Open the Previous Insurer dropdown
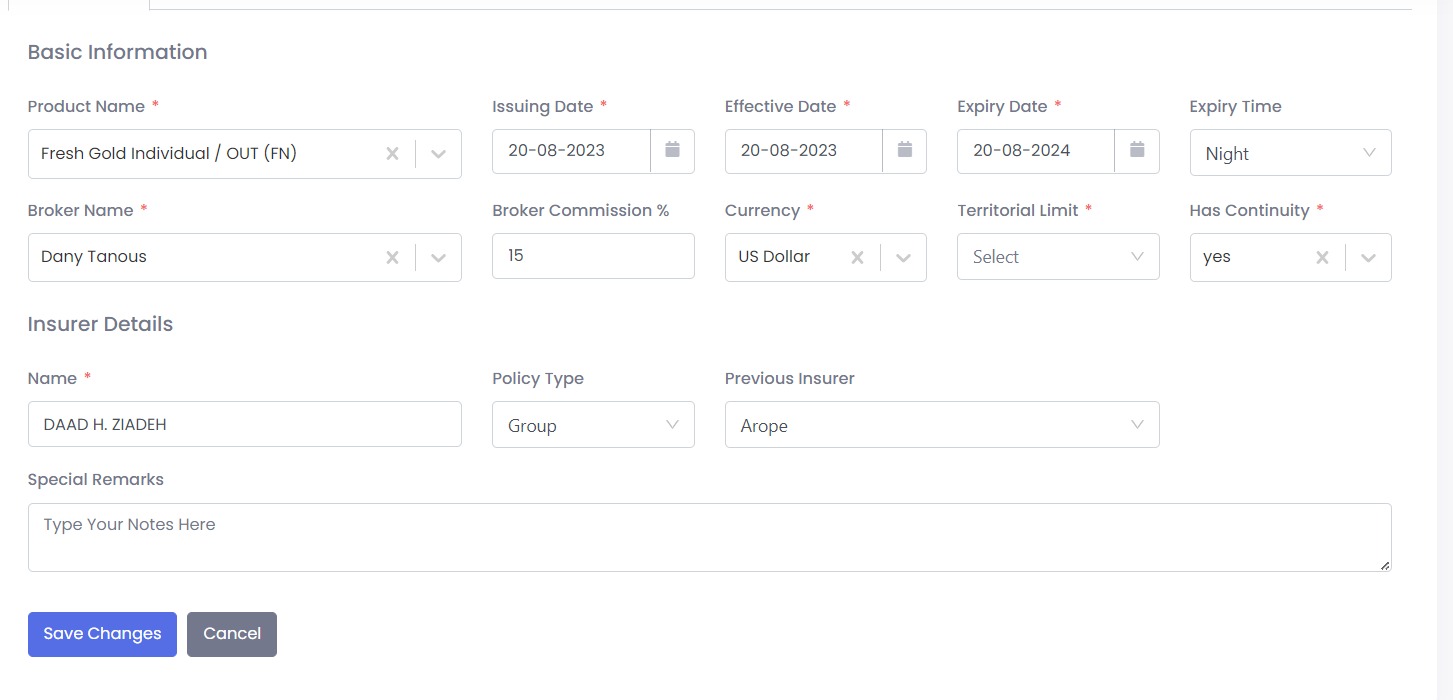Image resolution: width=1453 pixels, height=700 pixels. [941, 425]
